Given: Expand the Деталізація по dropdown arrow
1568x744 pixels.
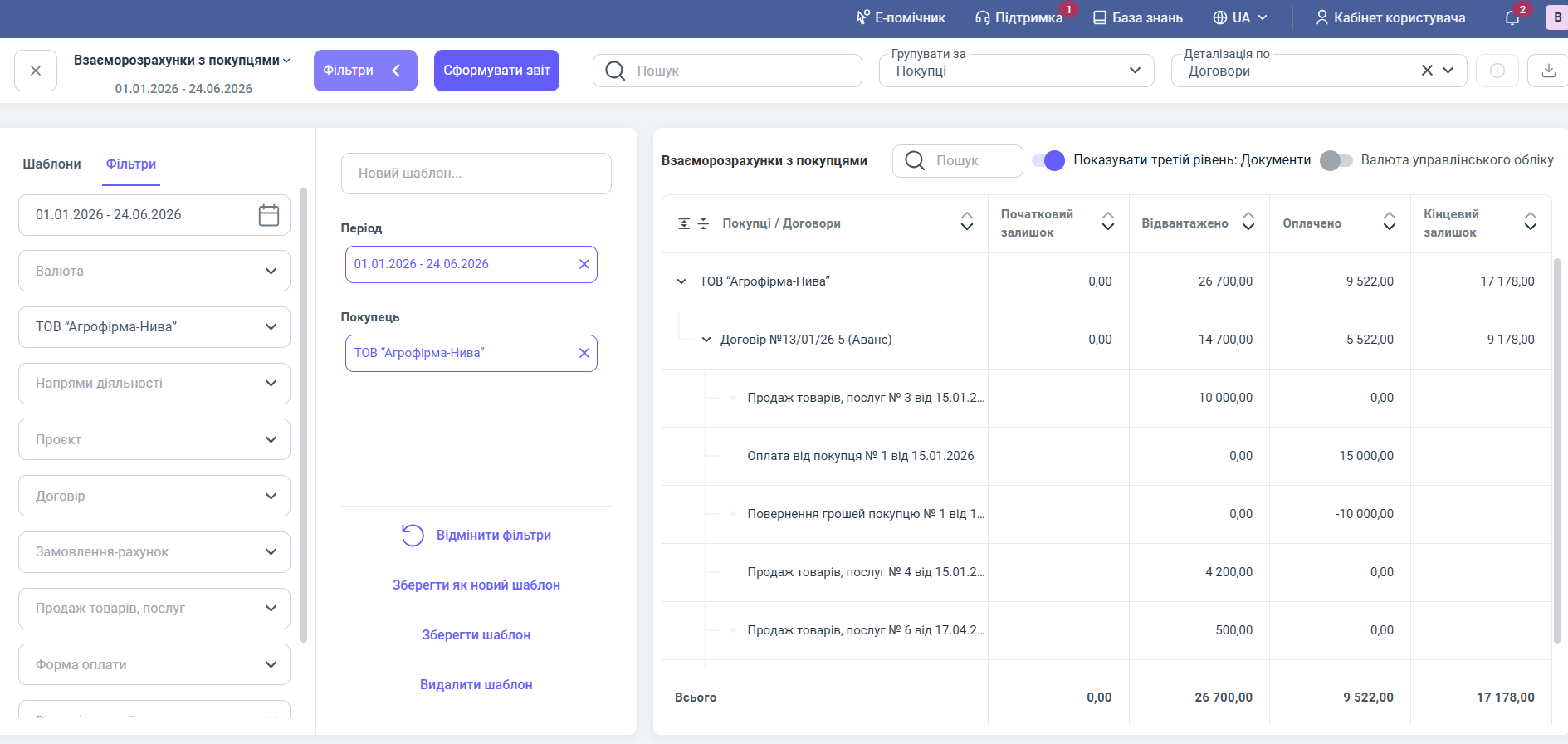Looking at the screenshot, I should pos(1448,71).
